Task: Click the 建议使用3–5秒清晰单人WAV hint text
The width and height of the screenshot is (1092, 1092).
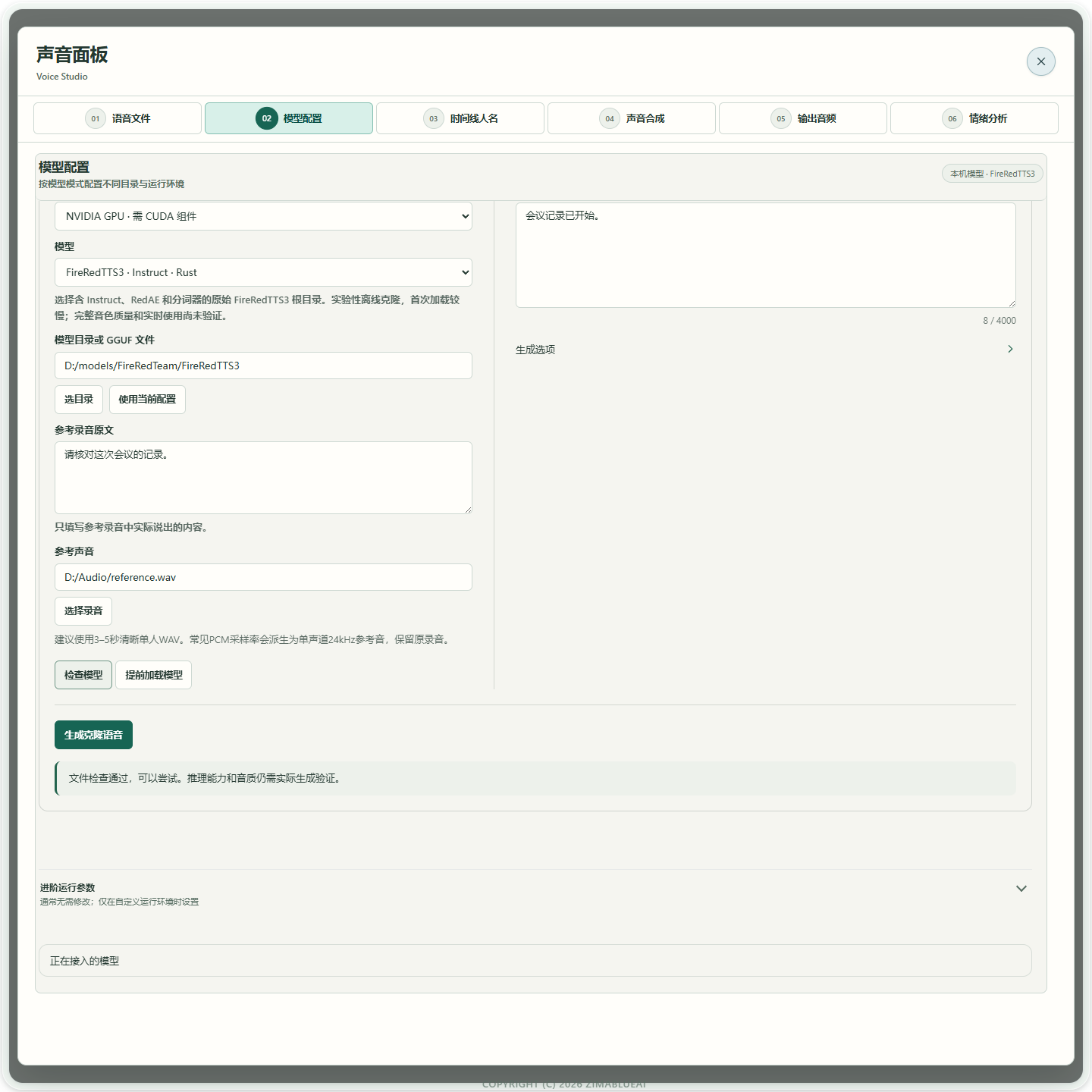Action: click(x=254, y=639)
